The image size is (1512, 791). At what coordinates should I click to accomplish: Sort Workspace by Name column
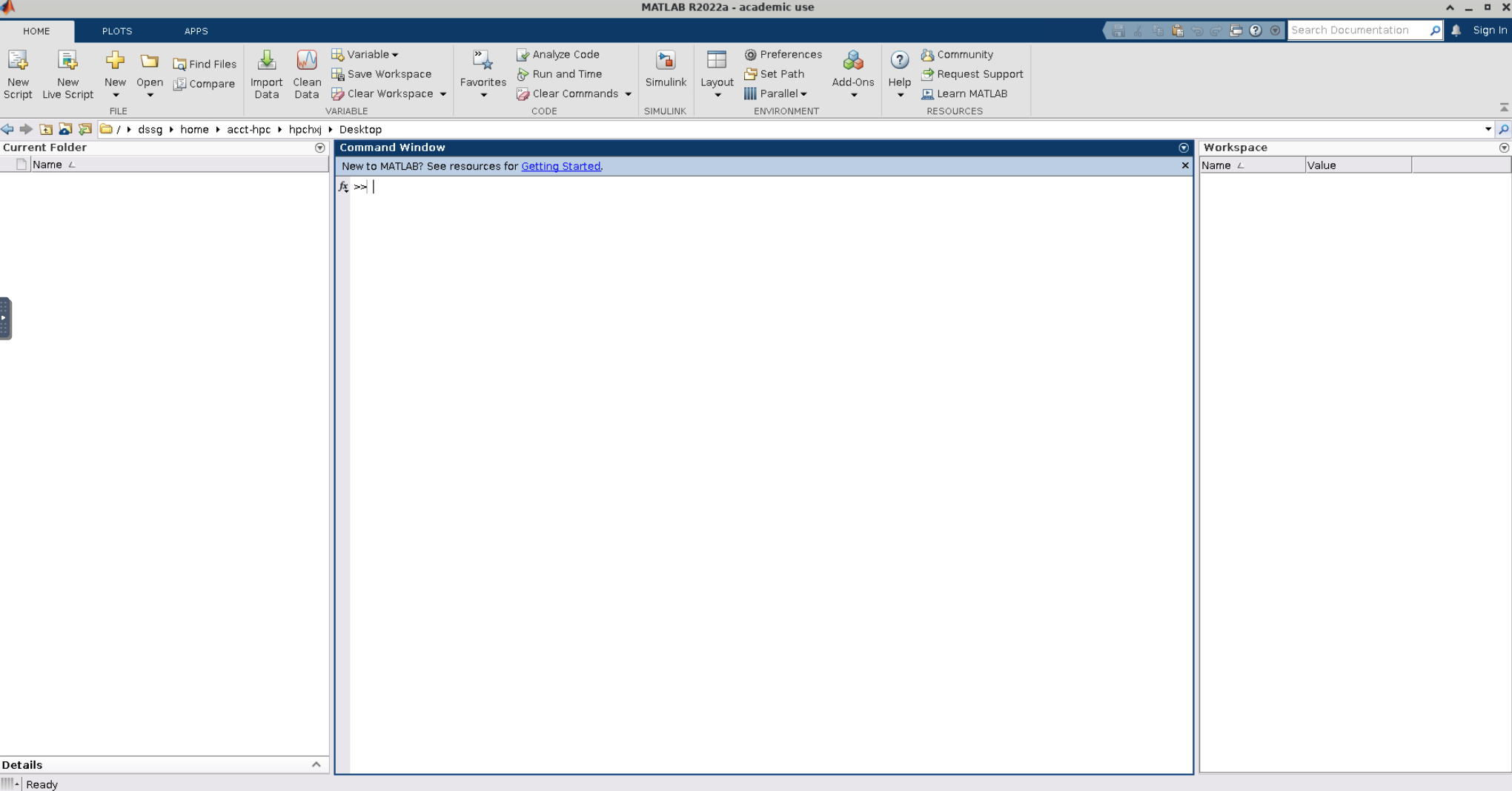1252,165
